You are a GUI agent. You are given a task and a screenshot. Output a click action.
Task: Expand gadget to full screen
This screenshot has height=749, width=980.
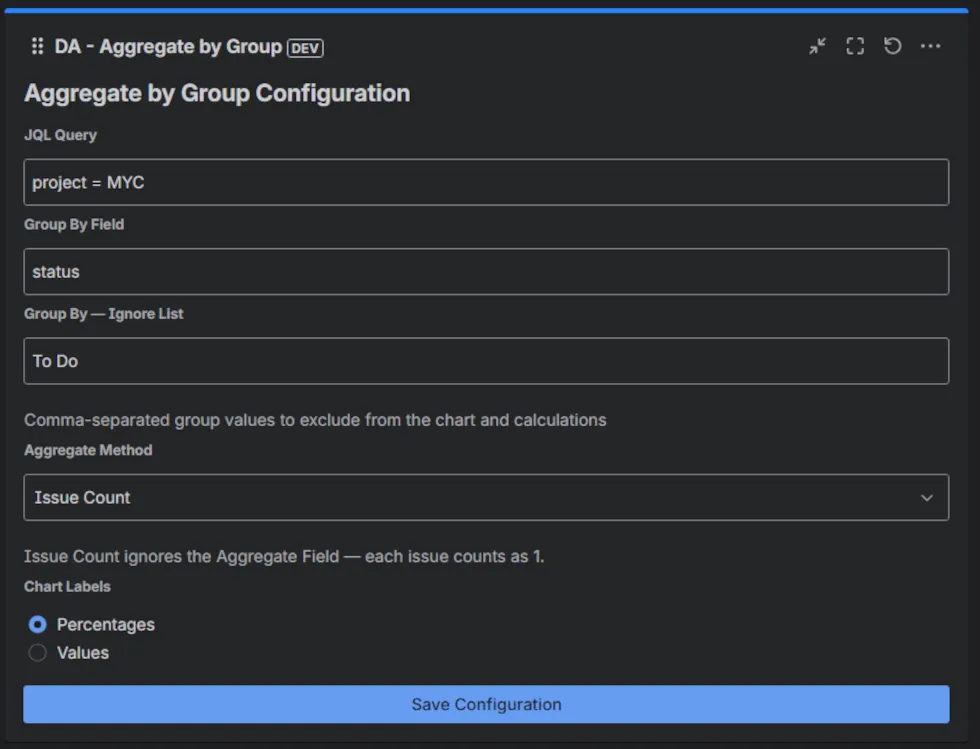coord(855,46)
